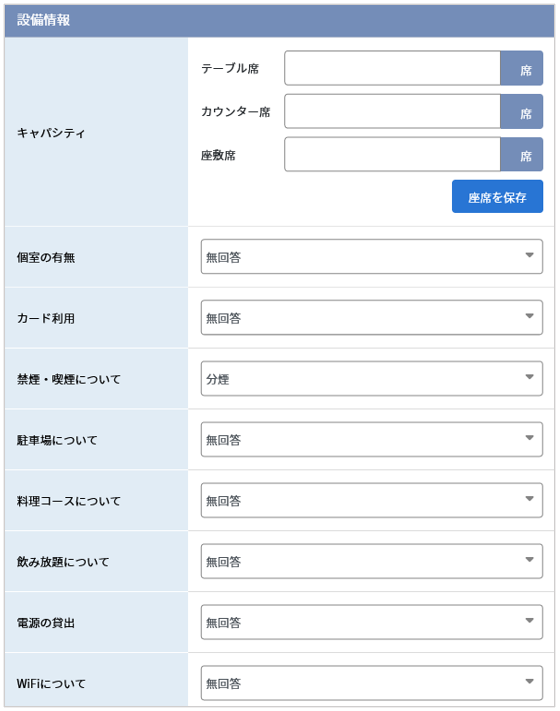
Task: Open the 電源の貸出 dropdown
Action: [371, 622]
